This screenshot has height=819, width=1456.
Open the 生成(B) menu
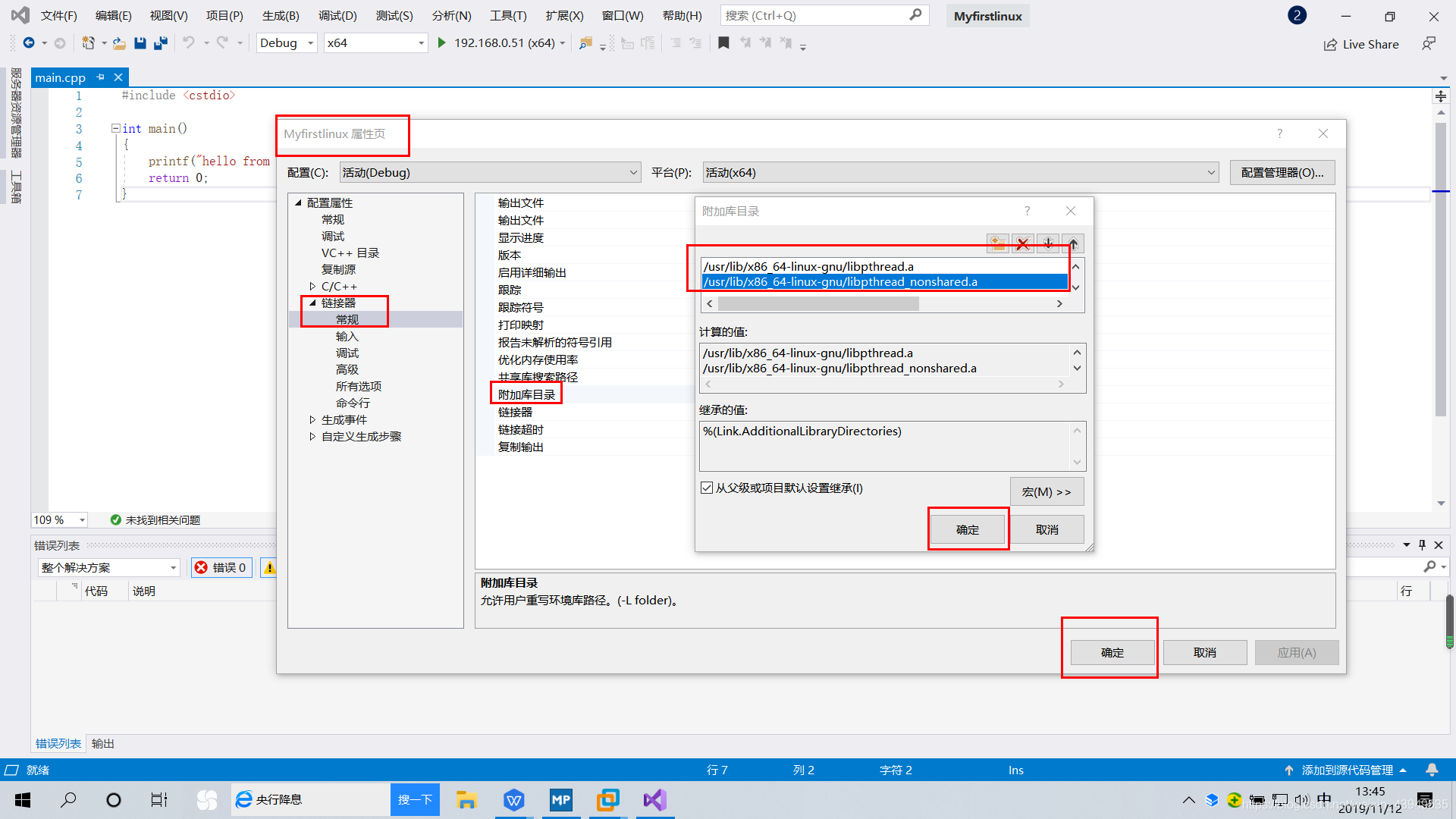(x=281, y=15)
